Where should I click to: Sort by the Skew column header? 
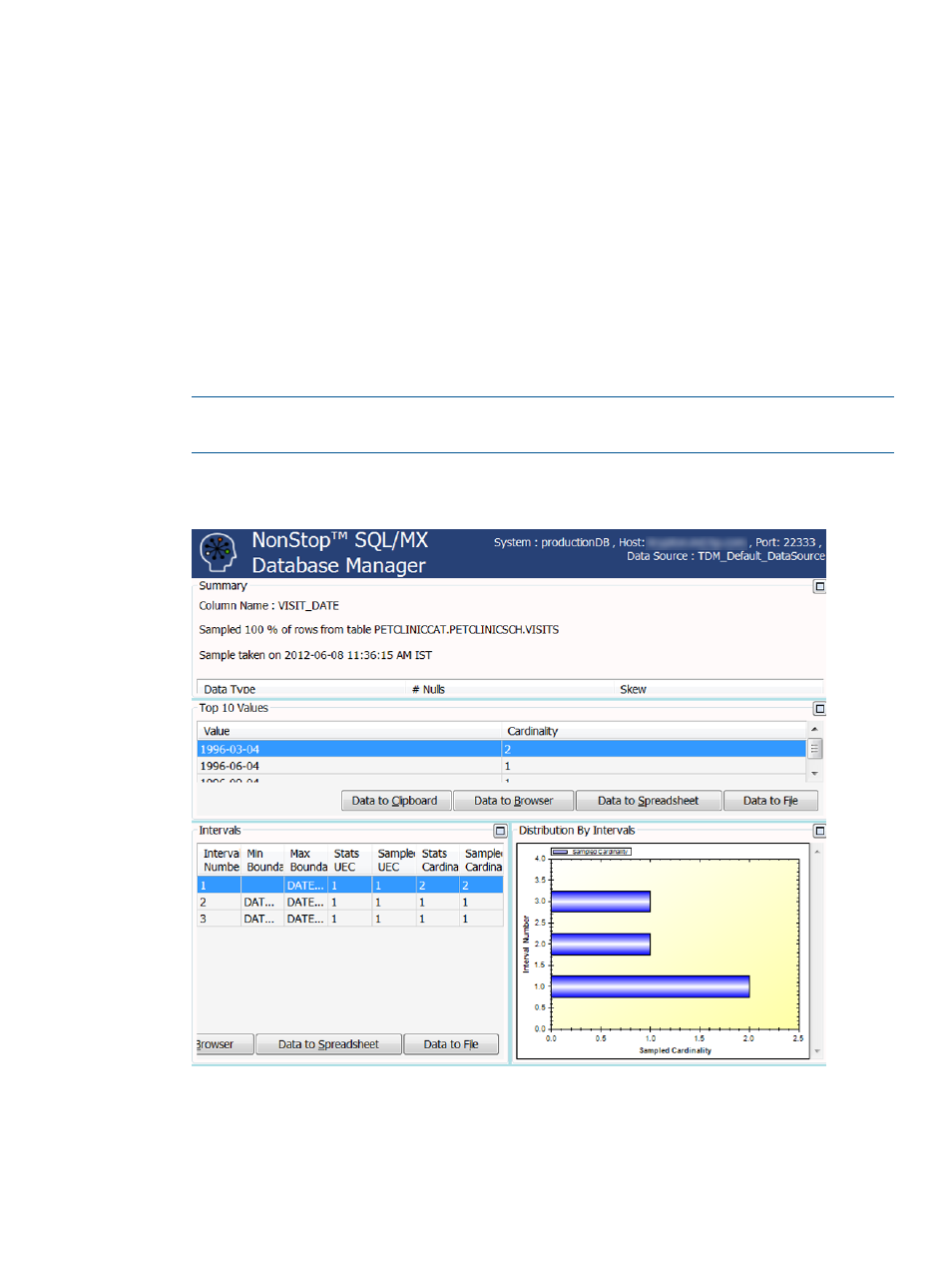[x=718, y=689]
